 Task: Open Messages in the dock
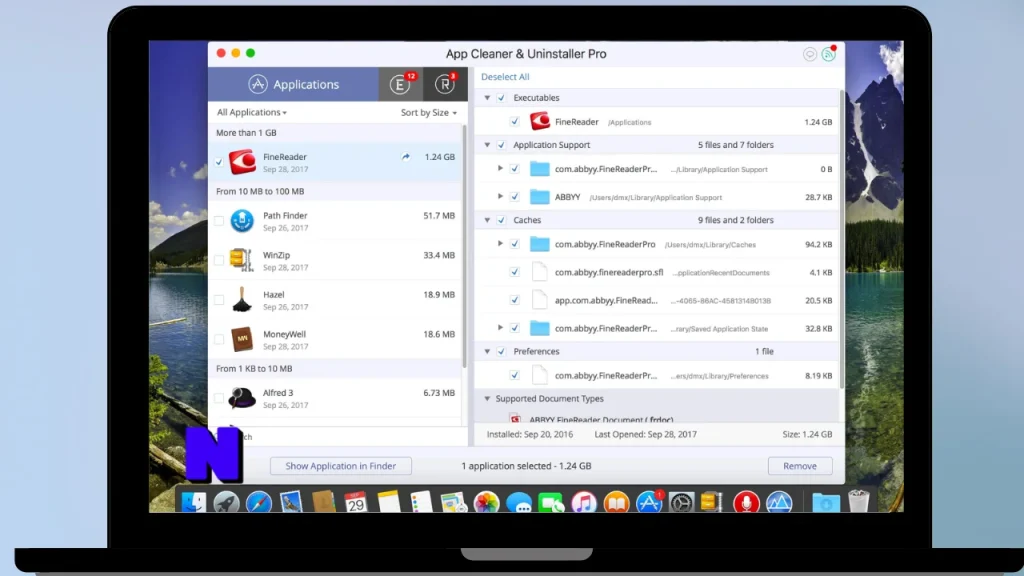pyautogui.click(x=519, y=503)
